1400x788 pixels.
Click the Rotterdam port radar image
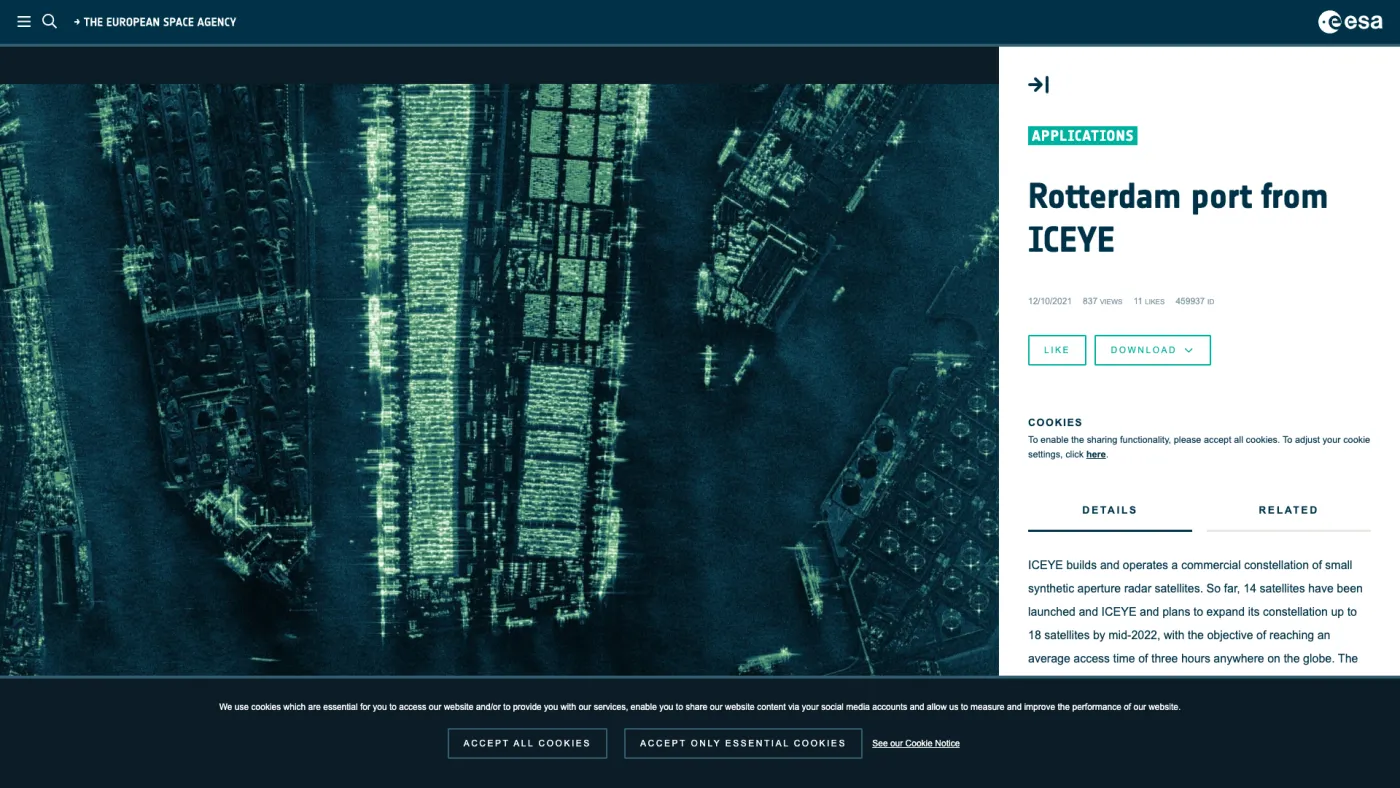(499, 380)
